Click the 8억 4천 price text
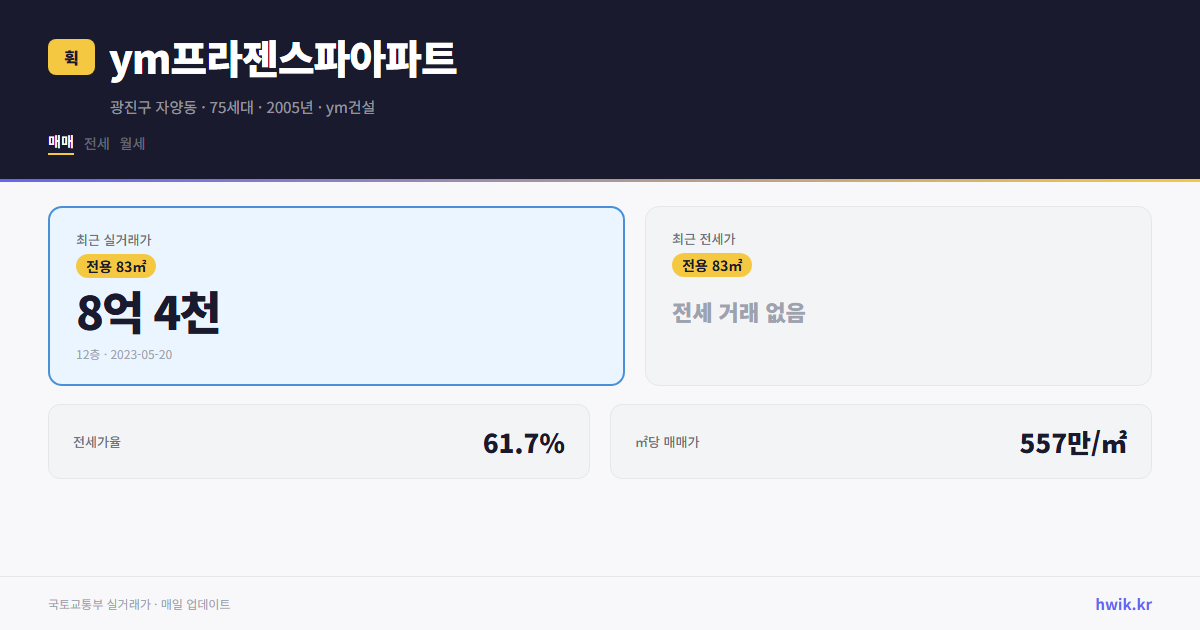1200x630 pixels. (148, 315)
